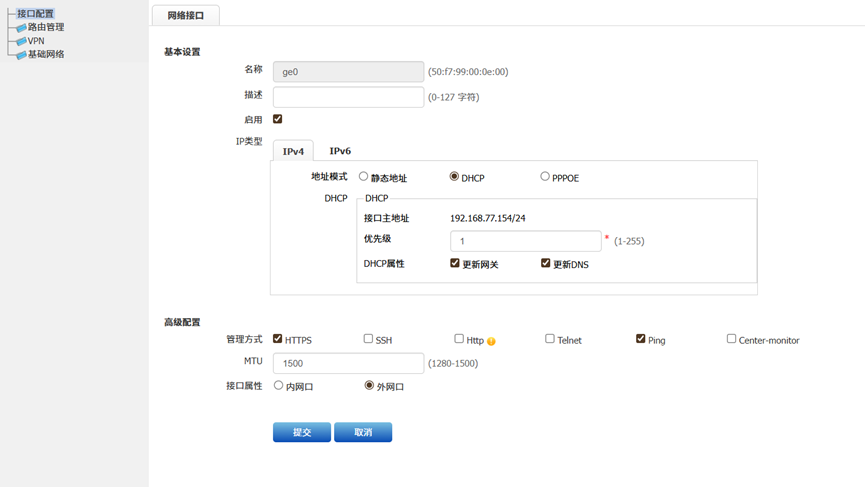Open the 网络接口 tab

point(186,15)
